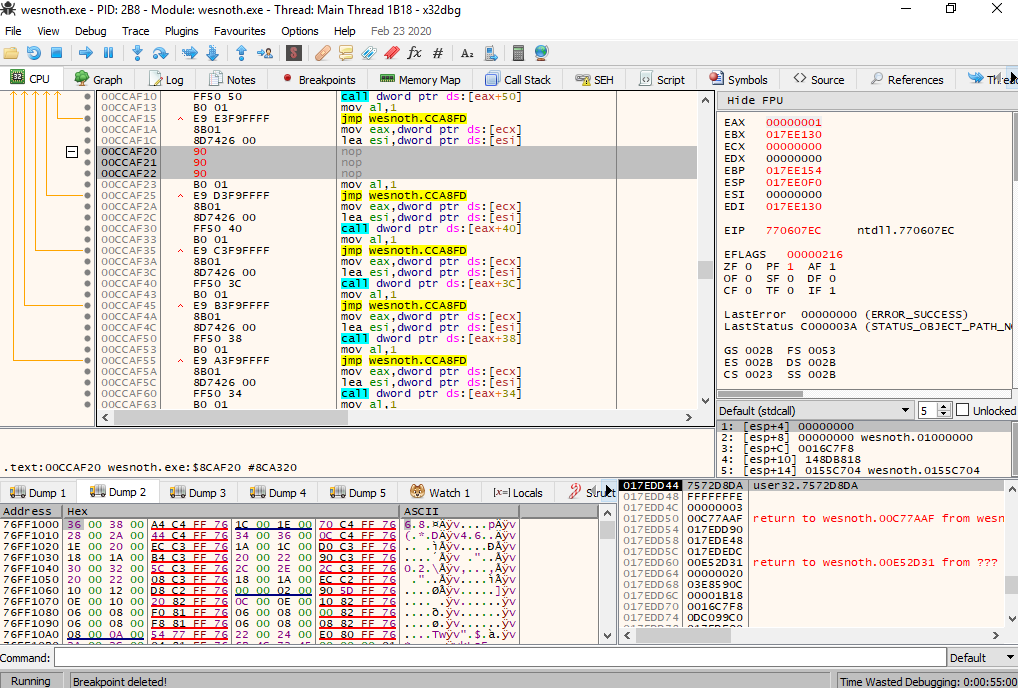
Task: Click the disassembly scrollbar down arrow
Action: 706,401
